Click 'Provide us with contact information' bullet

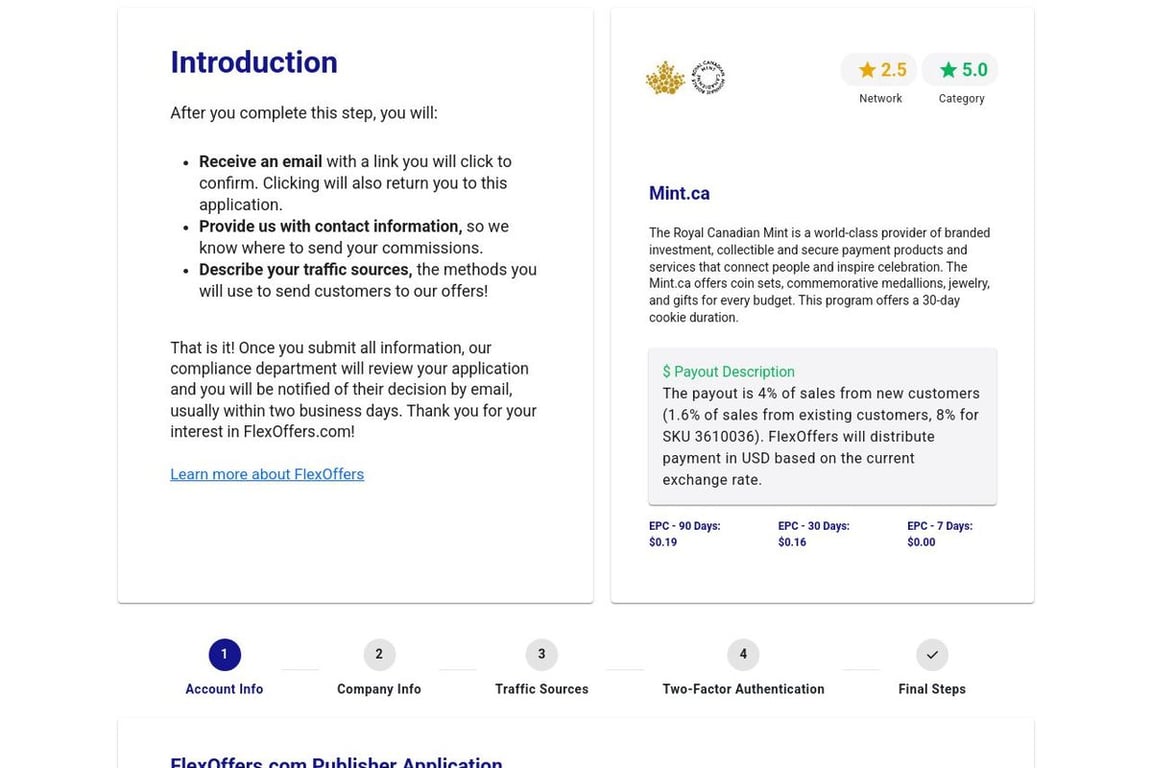coord(354,237)
